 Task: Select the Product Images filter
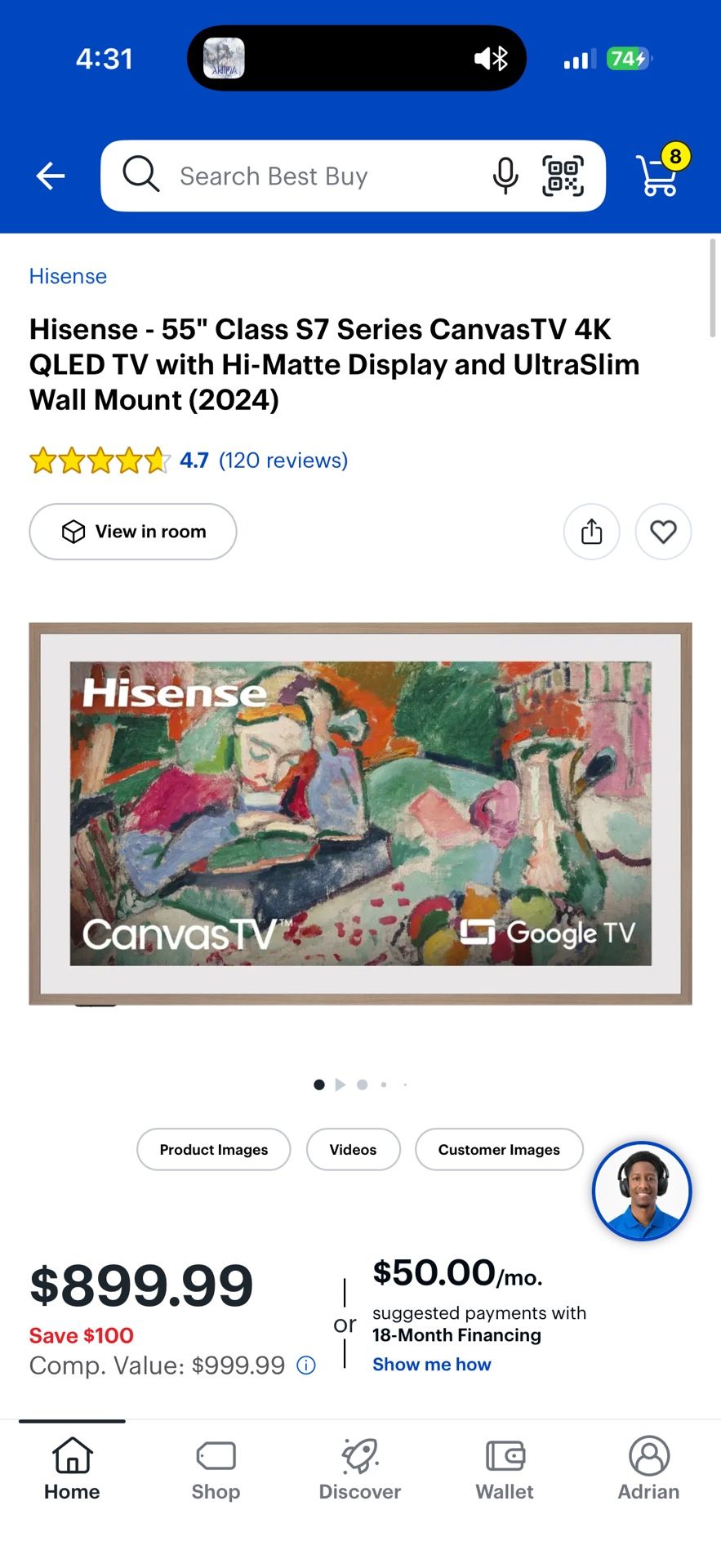coord(214,1149)
